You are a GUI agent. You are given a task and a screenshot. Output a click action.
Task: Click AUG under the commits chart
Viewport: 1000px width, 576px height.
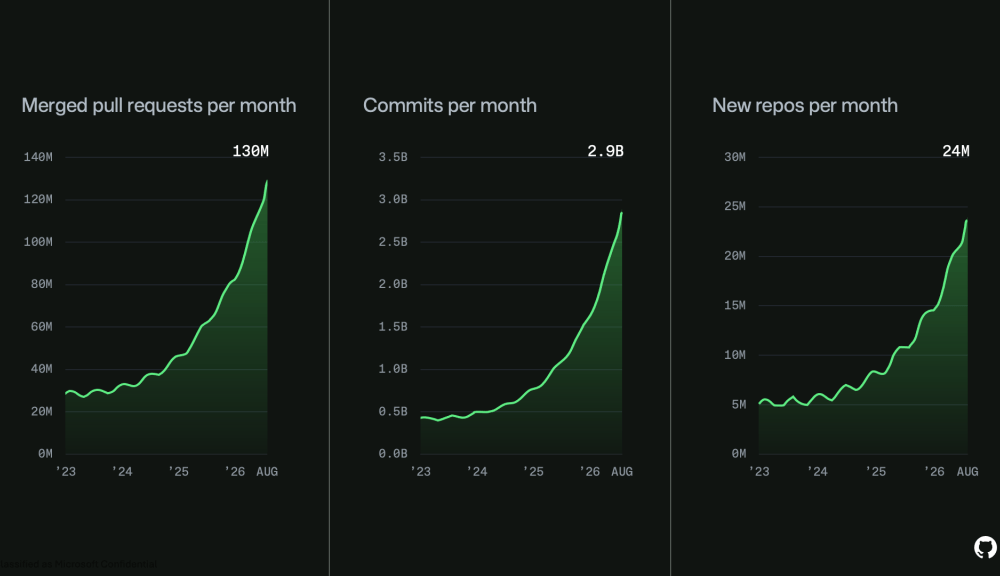click(x=622, y=471)
